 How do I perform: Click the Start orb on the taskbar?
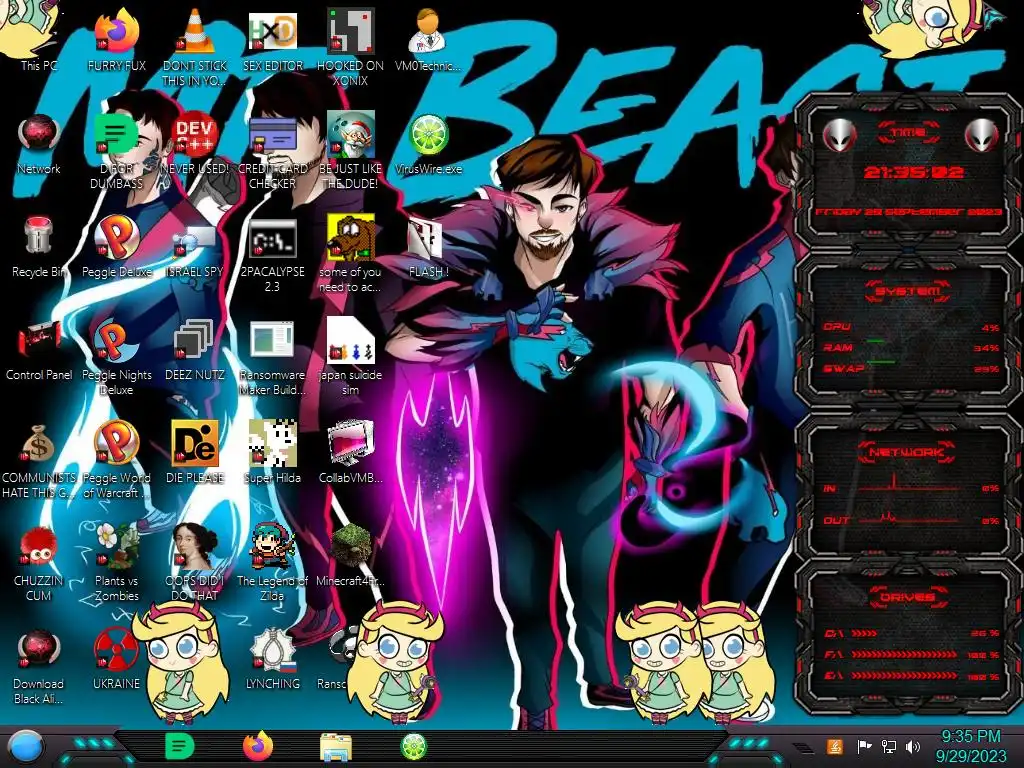click(26, 746)
